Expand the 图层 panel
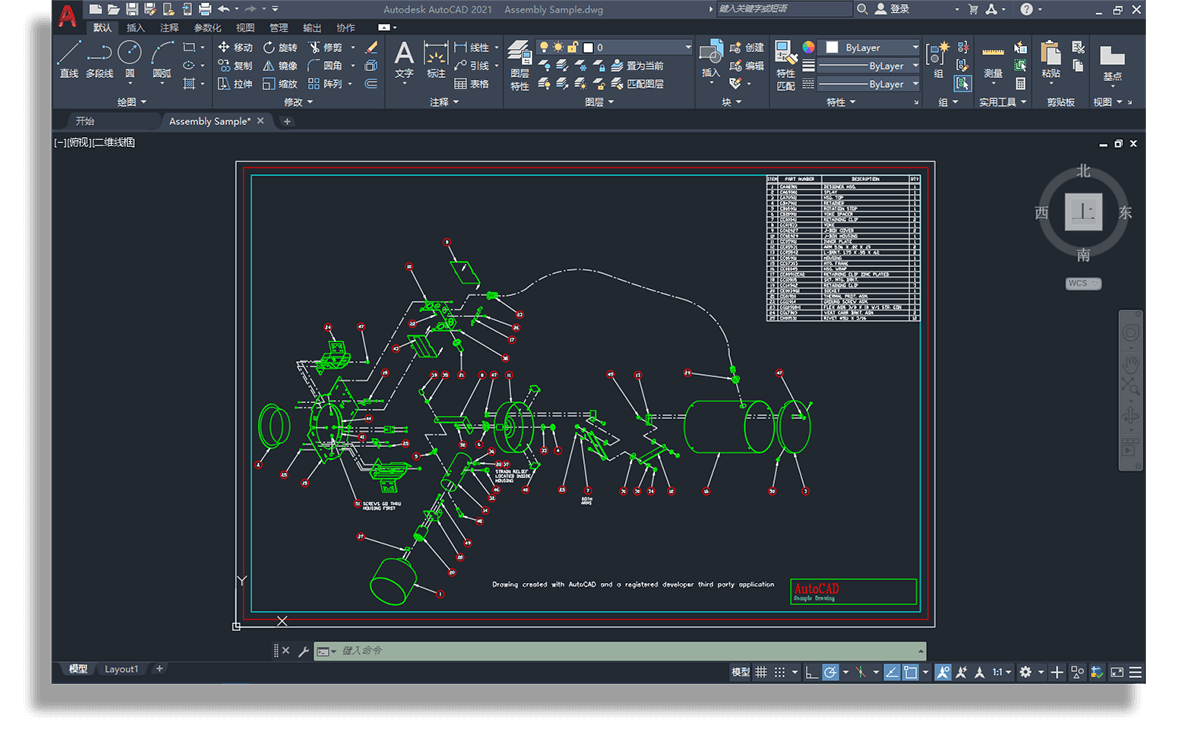The width and height of the screenshot is (1200, 733). 598,102
